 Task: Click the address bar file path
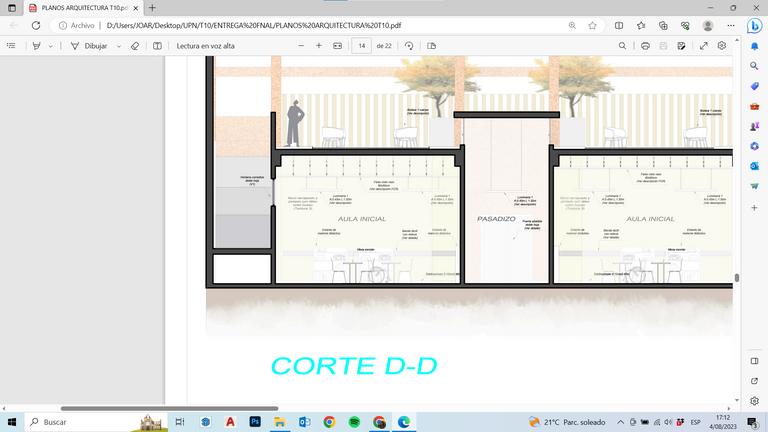[254, 25]
